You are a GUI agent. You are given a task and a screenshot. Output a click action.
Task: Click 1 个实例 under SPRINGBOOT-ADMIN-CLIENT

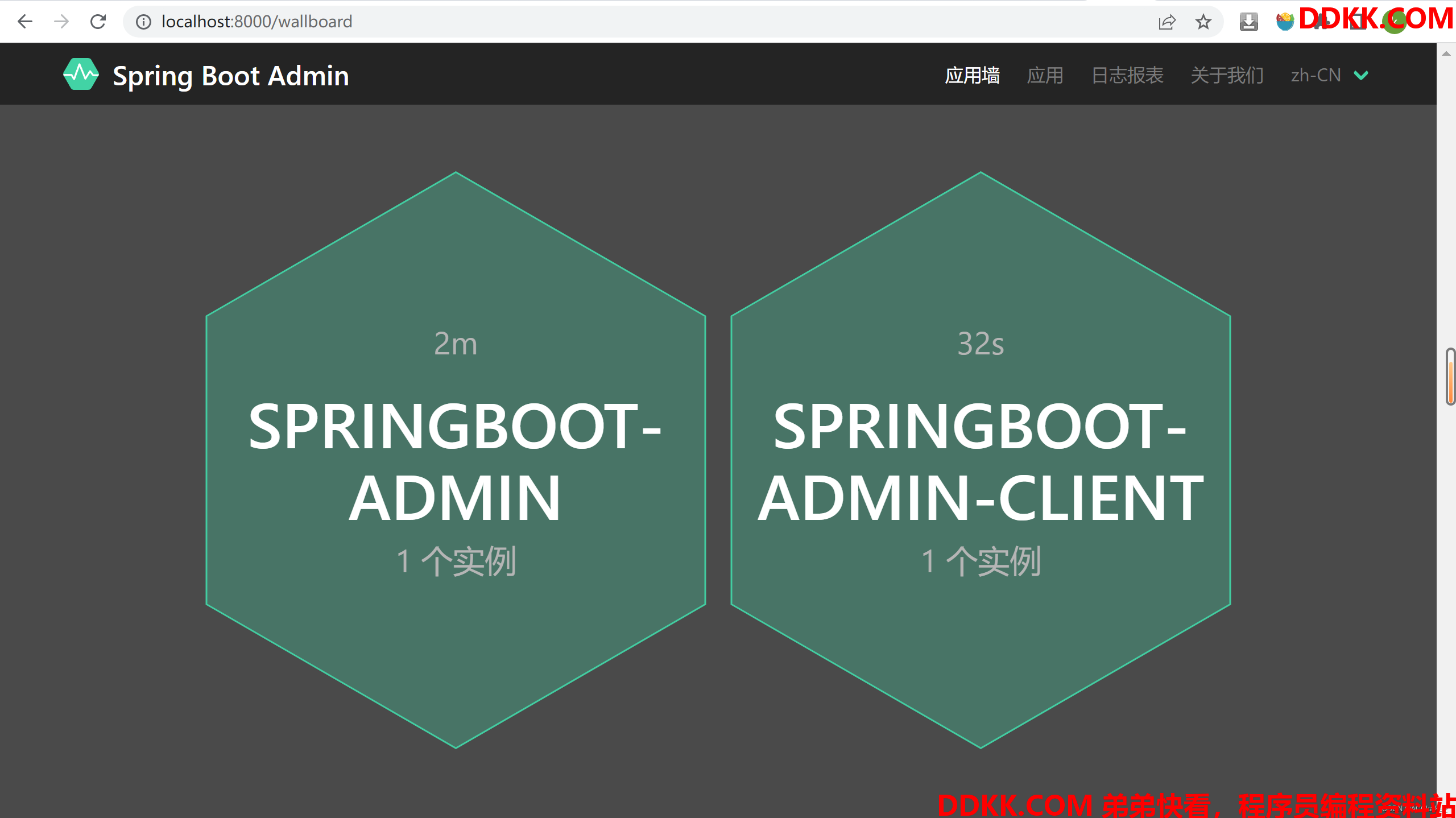coord(981,561)
